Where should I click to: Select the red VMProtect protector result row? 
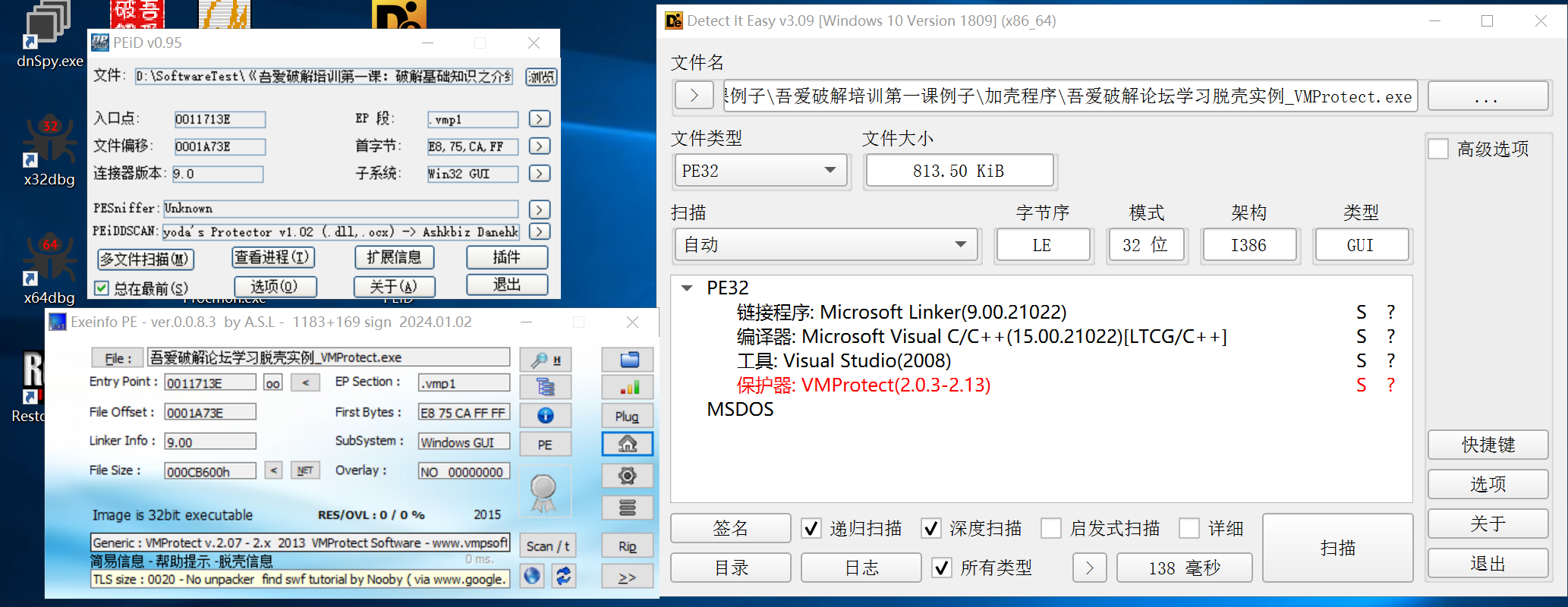[x=863, y=385]
